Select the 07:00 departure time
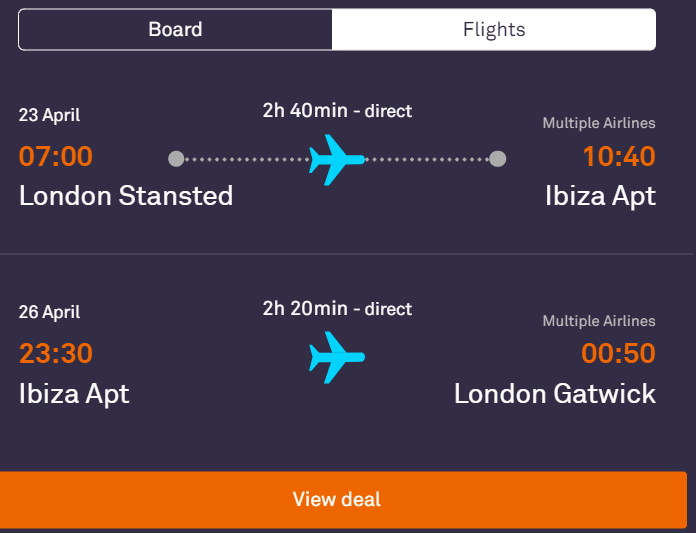Viewport: 696px width, 533px height. pos(56,156)
